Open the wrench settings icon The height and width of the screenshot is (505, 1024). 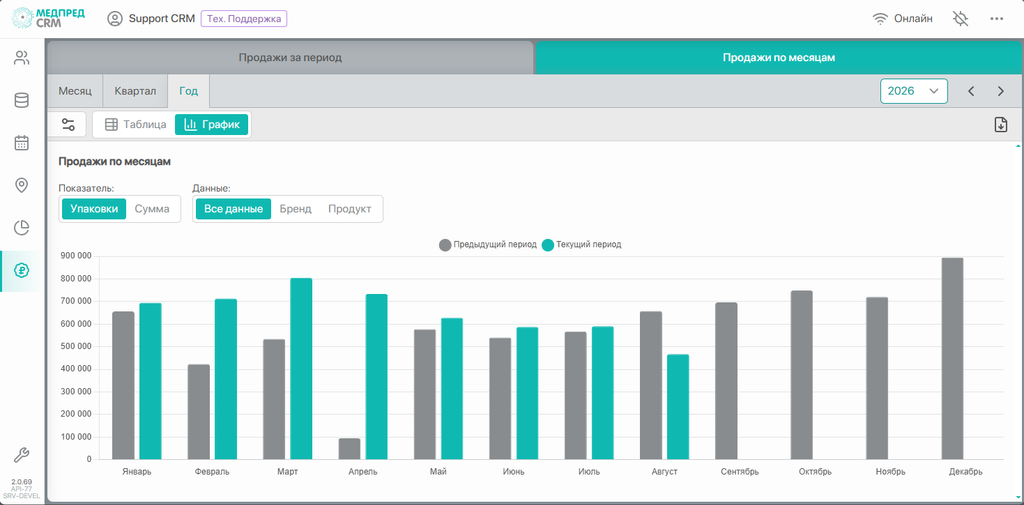click(22, 455)
